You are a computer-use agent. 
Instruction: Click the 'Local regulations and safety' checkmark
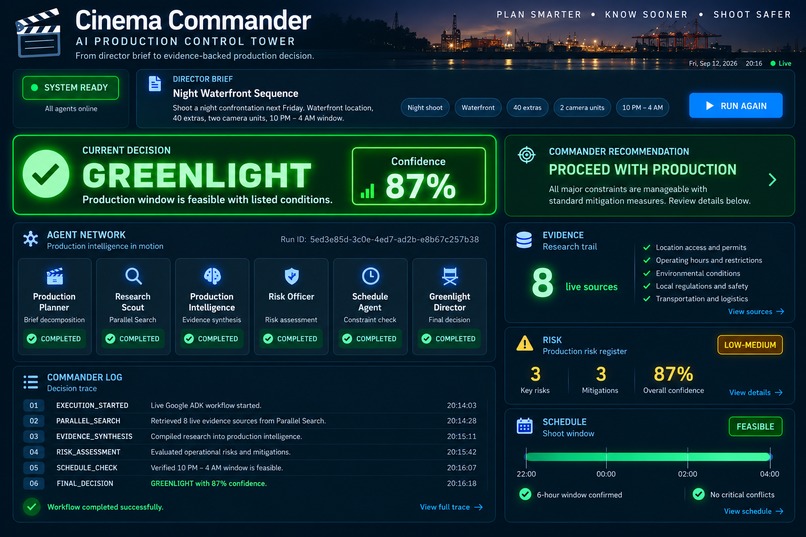pos(647,286)
